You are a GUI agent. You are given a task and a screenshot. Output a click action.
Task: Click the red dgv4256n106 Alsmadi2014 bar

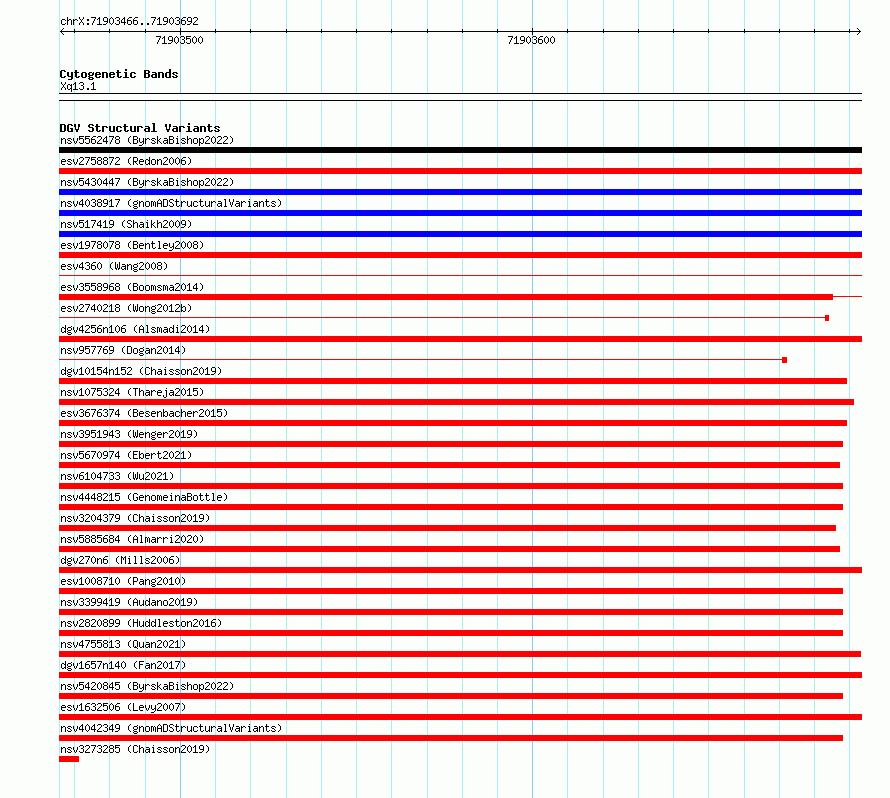460,339
